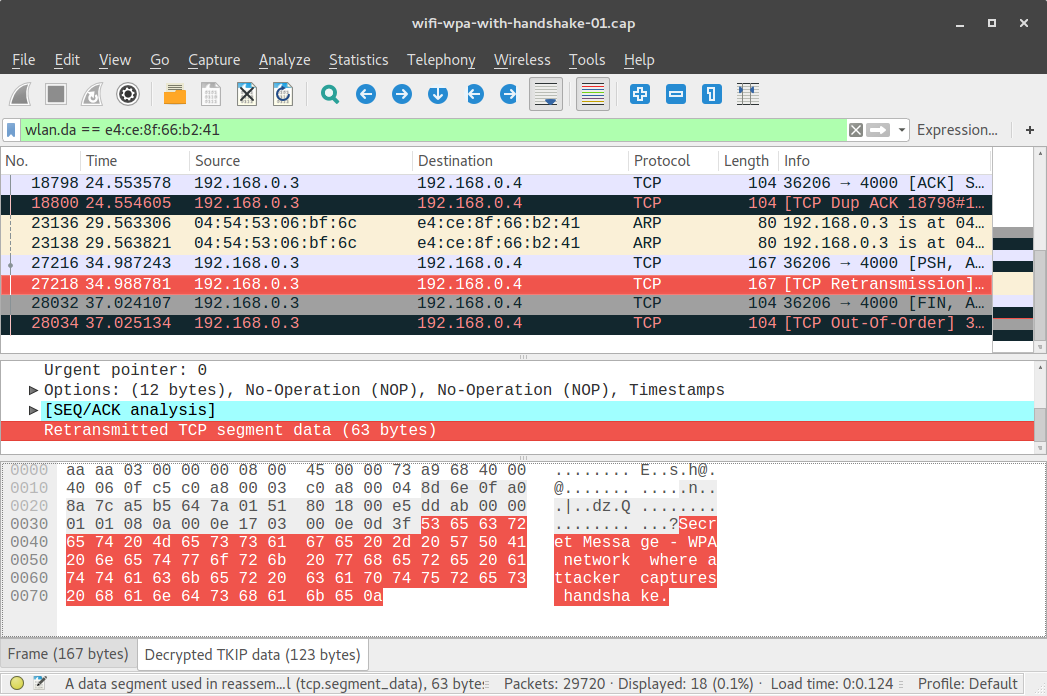Zoom in on packet list text
The height and width of the screenshot is (696, 1047).
[640, 93]
